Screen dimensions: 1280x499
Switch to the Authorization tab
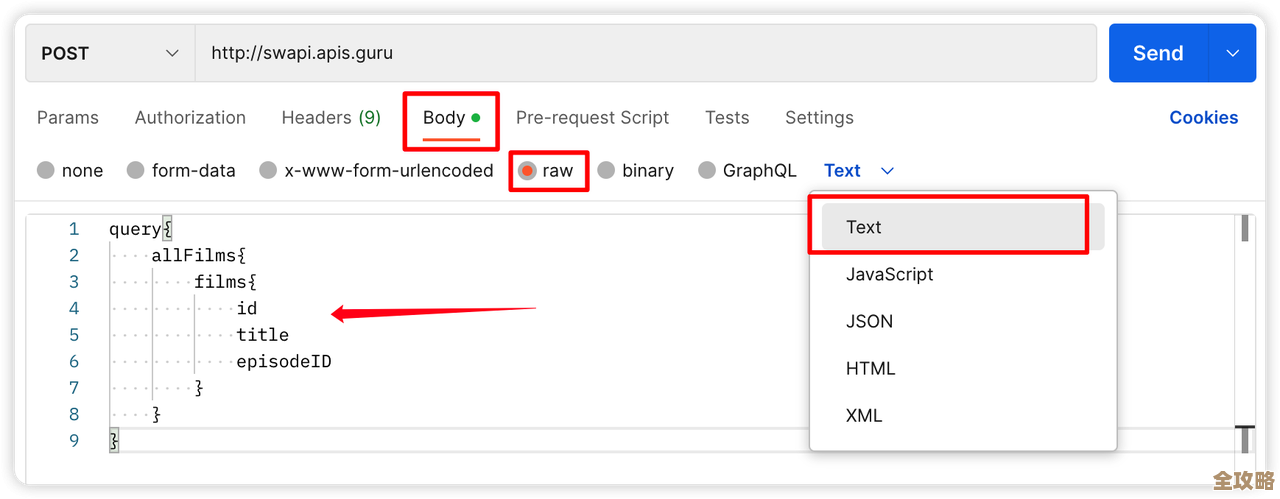tap(190, 118)
